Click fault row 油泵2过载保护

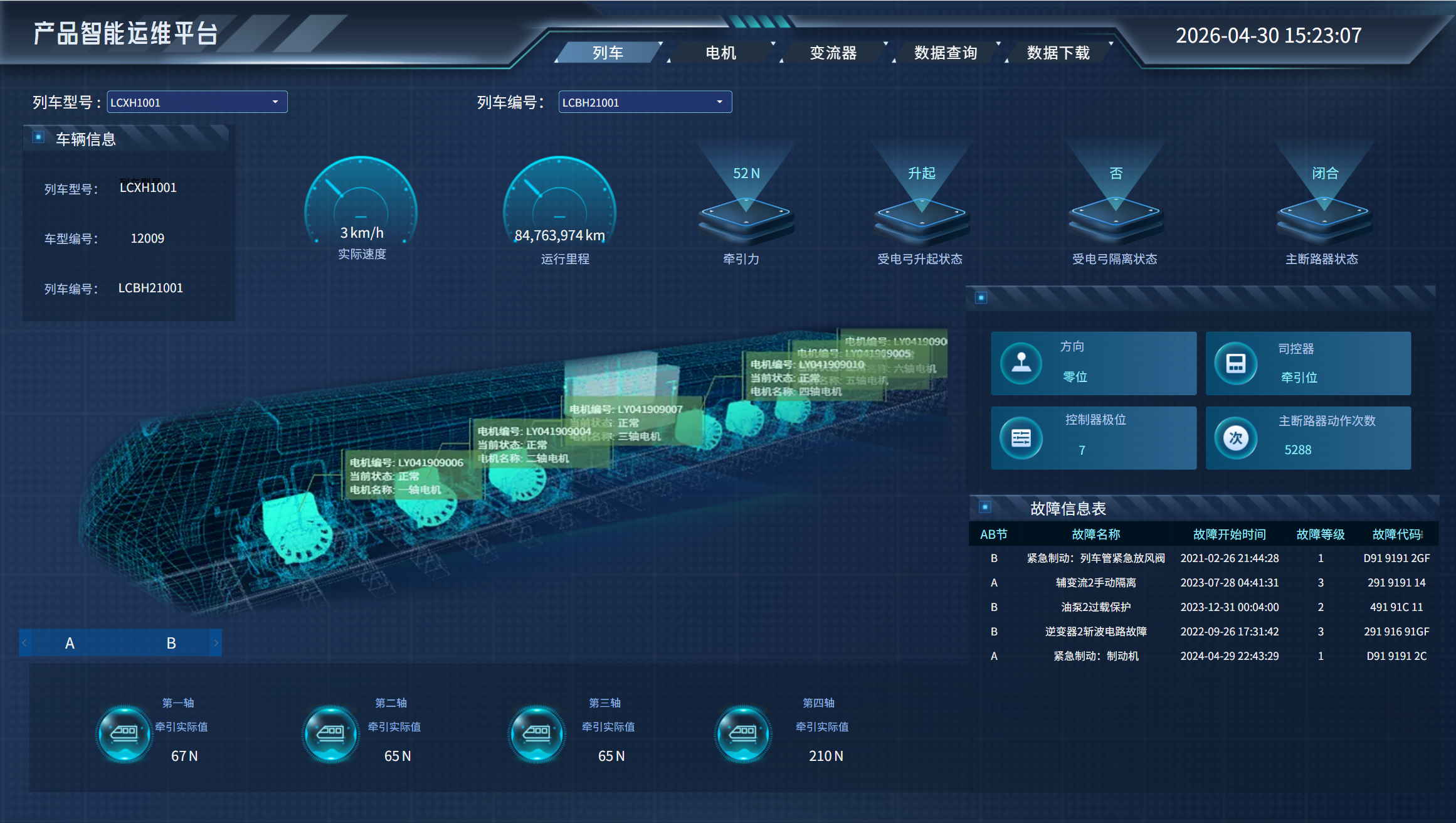(1204, 607)
